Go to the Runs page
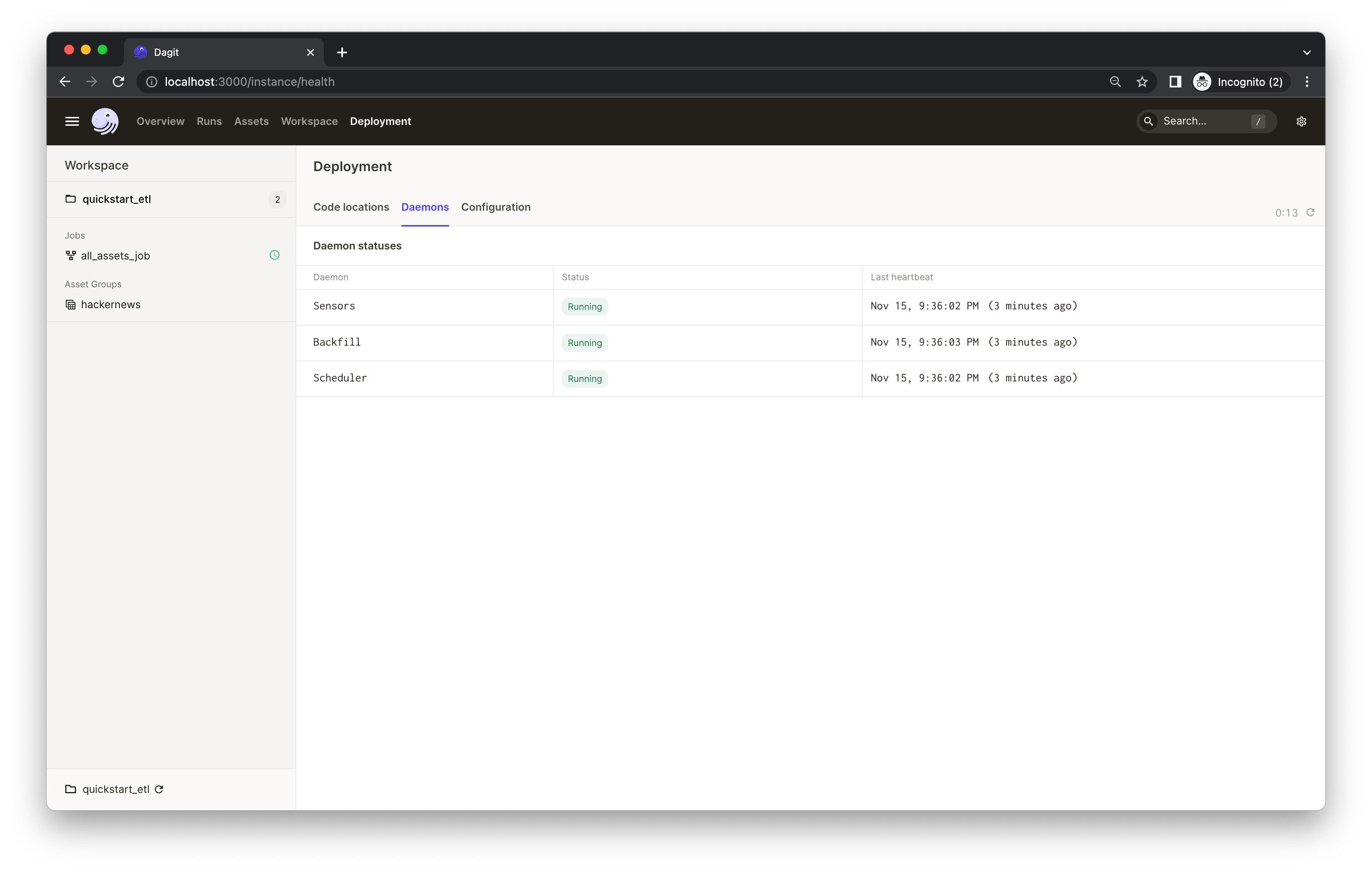Image resolution: width=1372 pixels, height=872 pixels. (209, 122)
